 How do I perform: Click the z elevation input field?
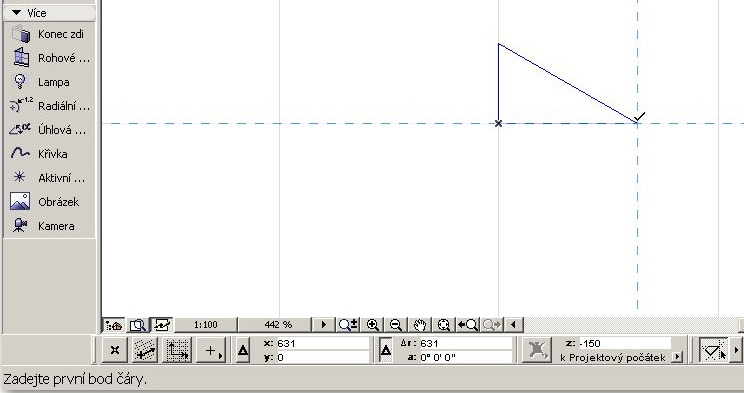pyautogui.click(x=624, y=343)
